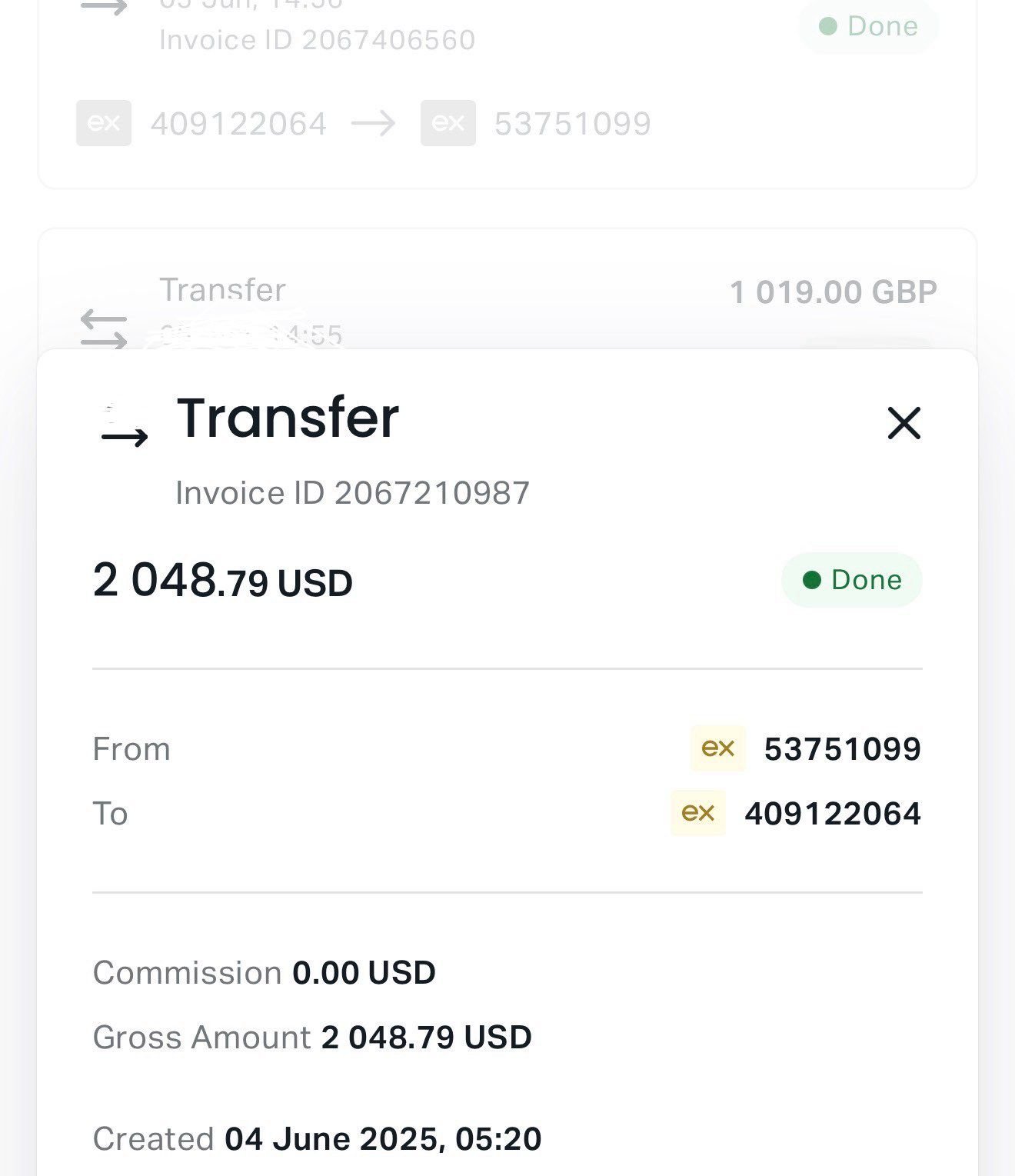
Task: Click the ex icon in the To row
Action: coord(698,813)
